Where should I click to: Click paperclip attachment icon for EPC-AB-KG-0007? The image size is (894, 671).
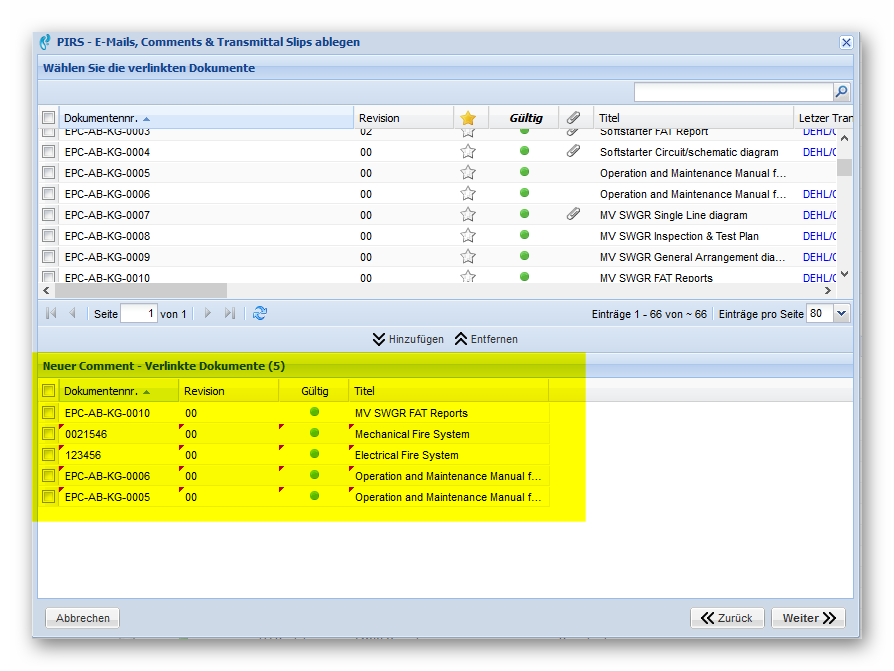click(573, 215)
